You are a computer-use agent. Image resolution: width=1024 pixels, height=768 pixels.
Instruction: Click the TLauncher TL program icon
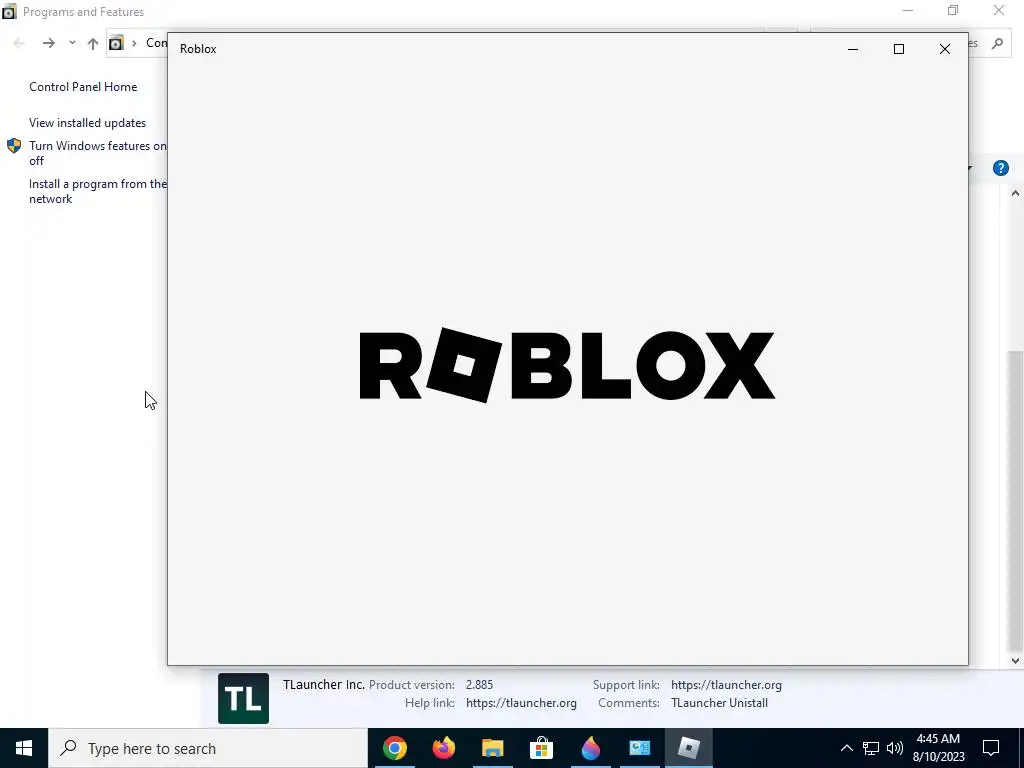(243, 698)
